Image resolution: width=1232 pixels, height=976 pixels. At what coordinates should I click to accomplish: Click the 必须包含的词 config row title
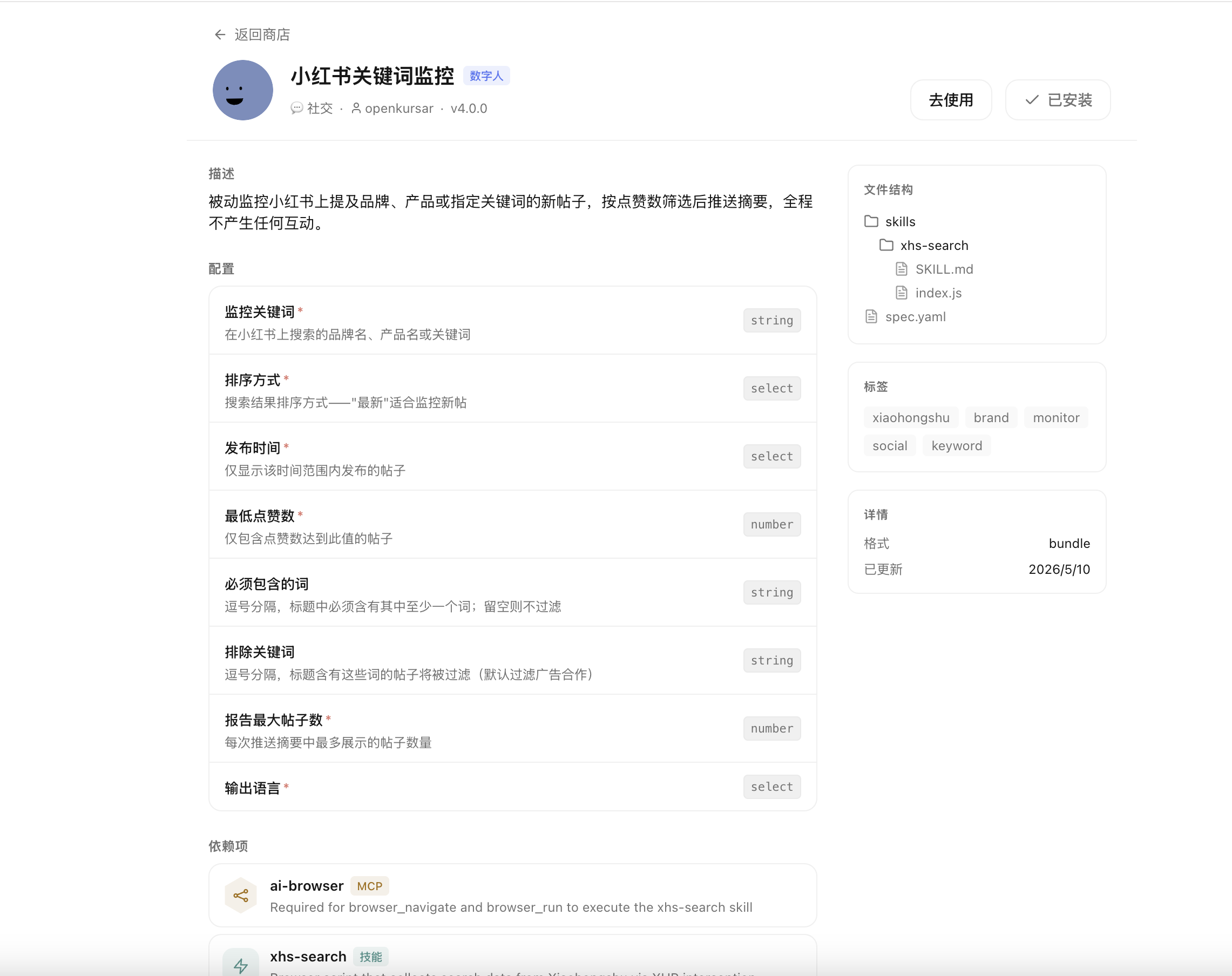click(266, 584)
